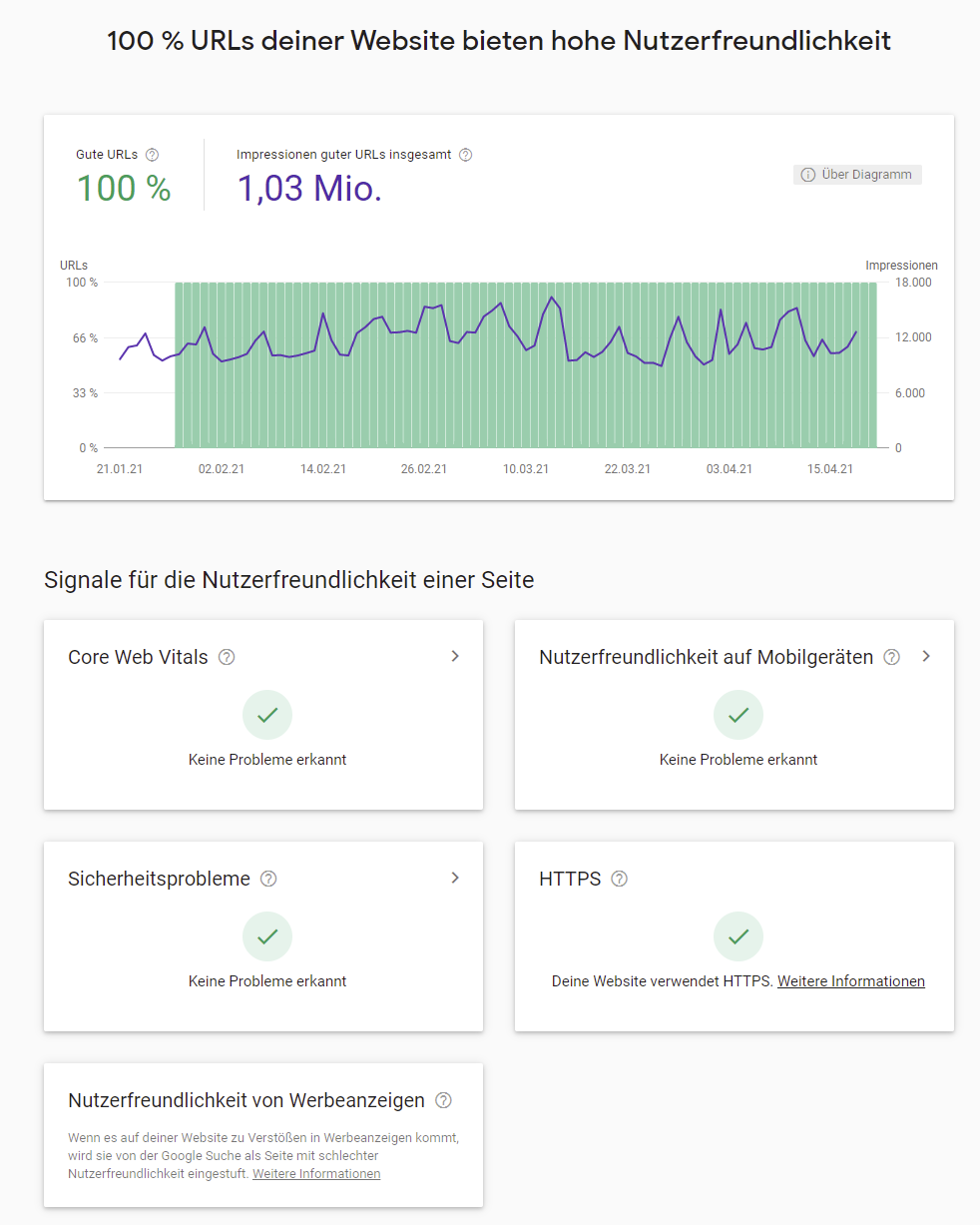This screenshot has height=1225, width=980.
Task: Open details for Nutzerfreundlichkeit auf Mobilgeräten
Action: point(926,656)
